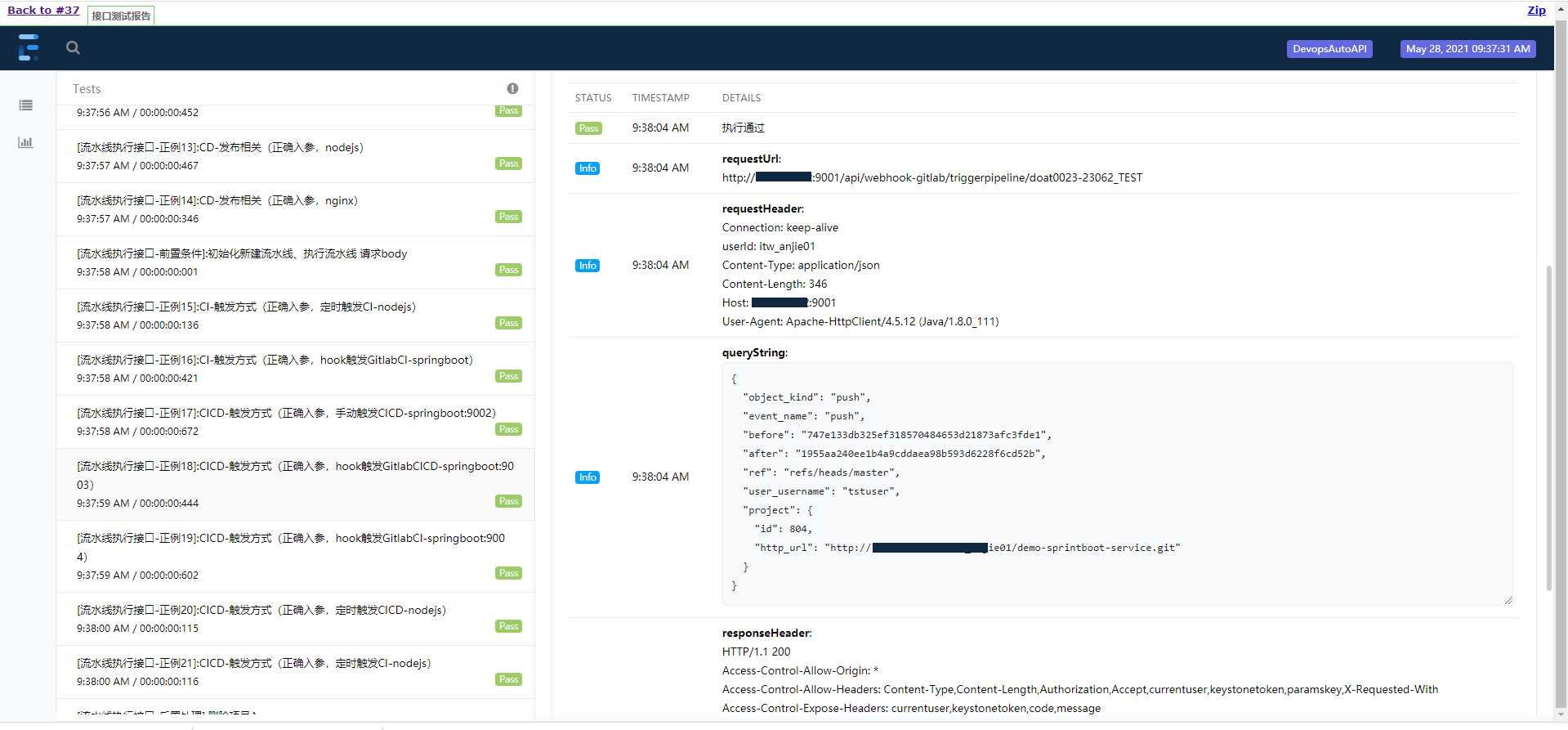
Task: Click the Content-Type: application/json line
Action: [801, 265]
